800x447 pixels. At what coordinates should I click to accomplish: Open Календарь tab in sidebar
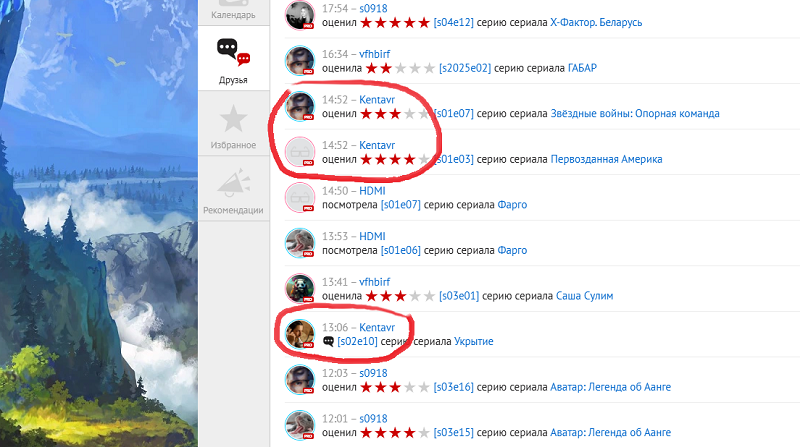[x=233, y=12]
